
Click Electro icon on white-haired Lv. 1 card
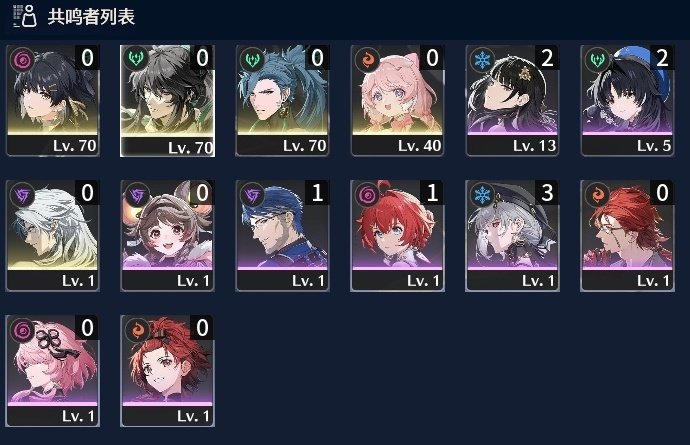22,194
